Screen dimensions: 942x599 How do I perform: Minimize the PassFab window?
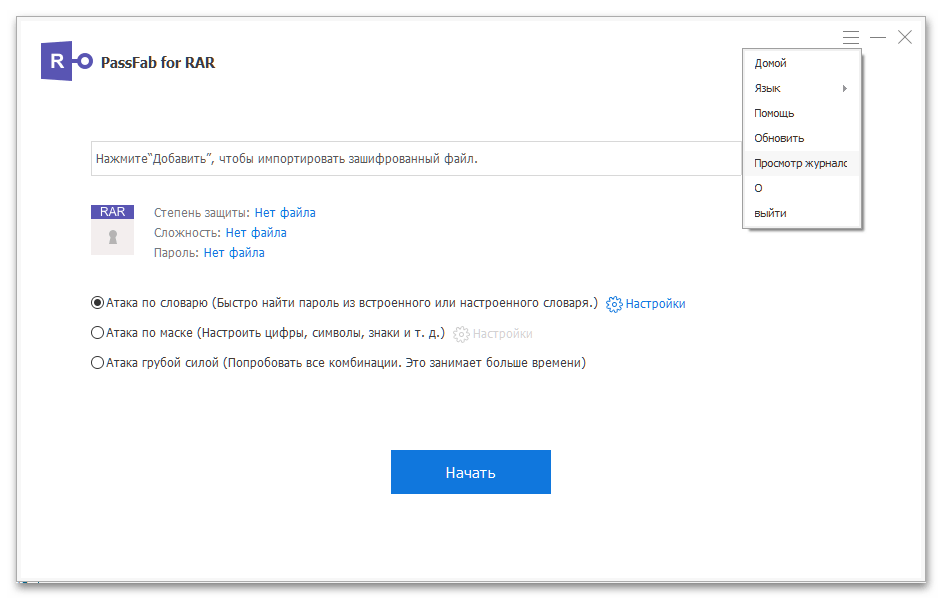coord(878,37)
